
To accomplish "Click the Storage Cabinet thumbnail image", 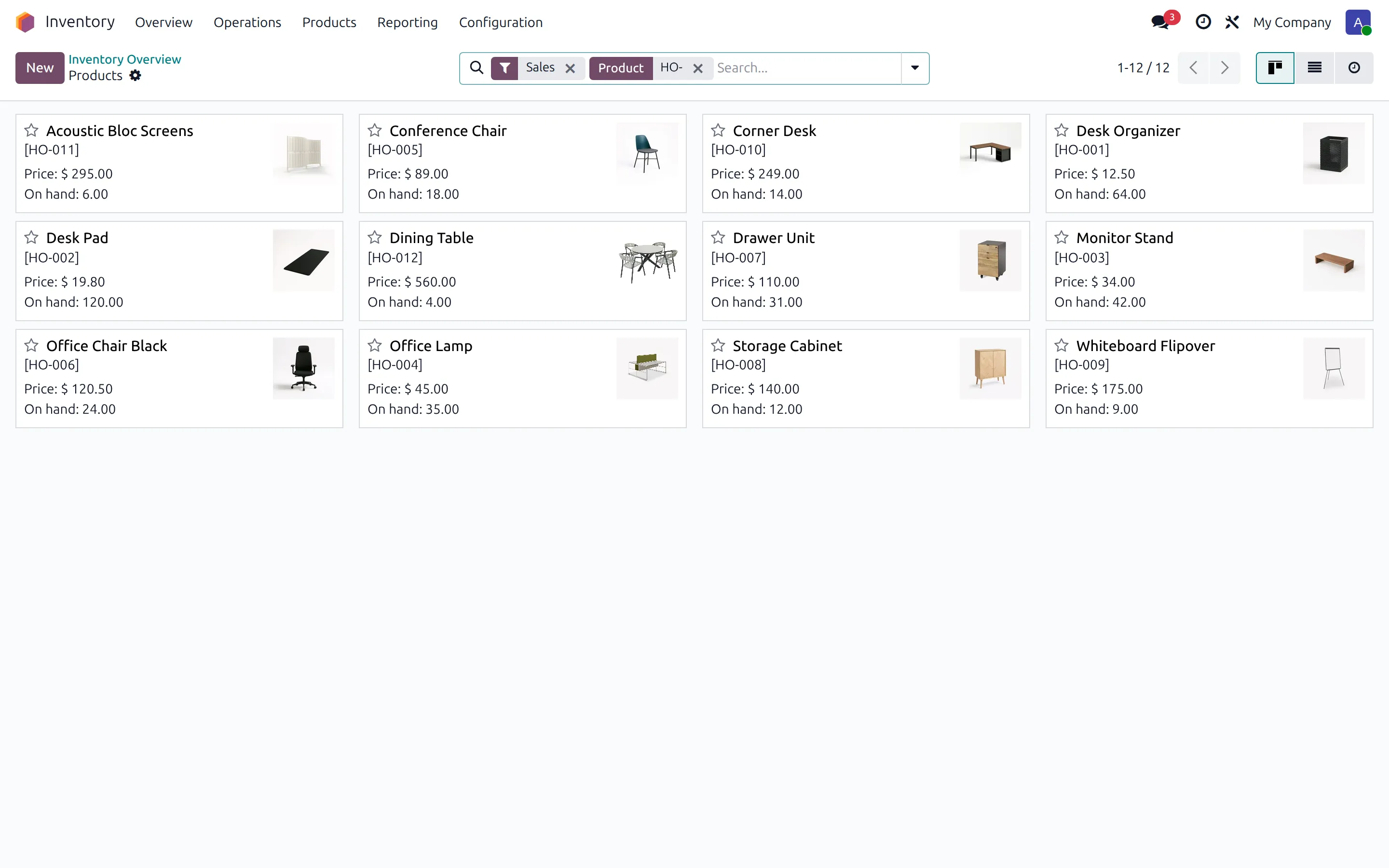I will tap(990, 368).
